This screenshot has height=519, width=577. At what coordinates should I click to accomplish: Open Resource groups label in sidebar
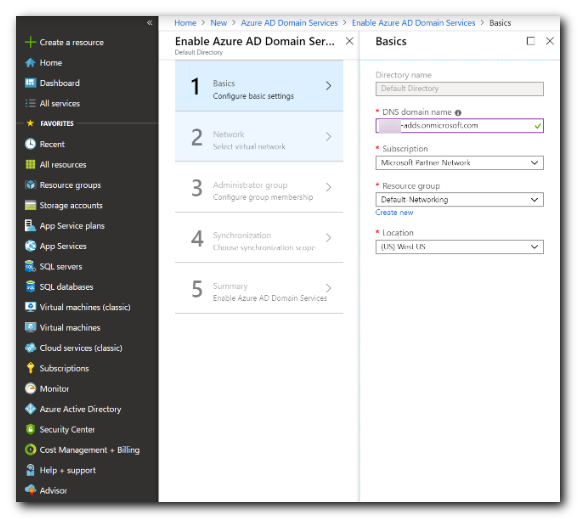[x=70, y=185]
